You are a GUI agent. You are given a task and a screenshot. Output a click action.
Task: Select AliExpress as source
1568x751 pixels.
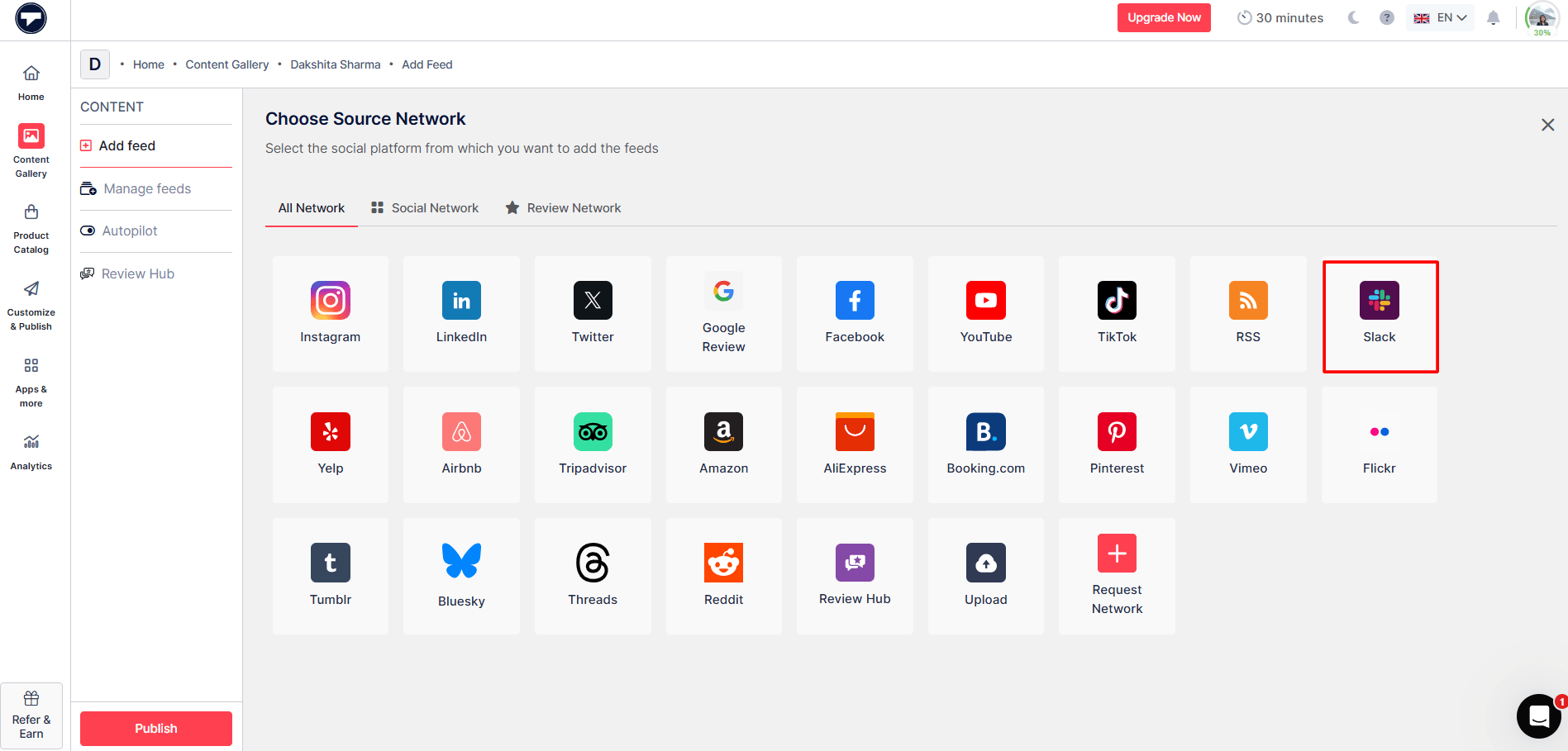(855, 445)
